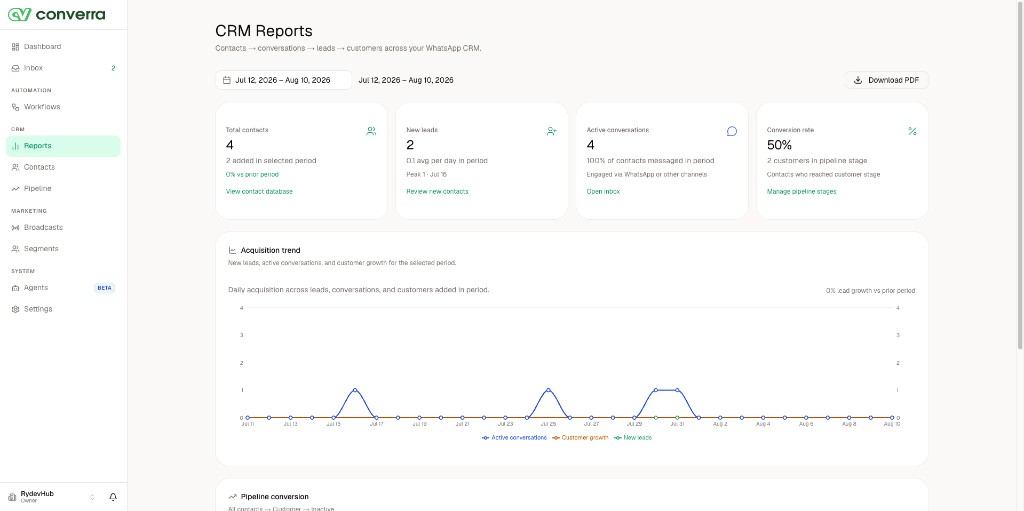The width and height of the screenshot is (1024, 511).
Task: Toggle New leads legend item
Action: click(633, 437)
